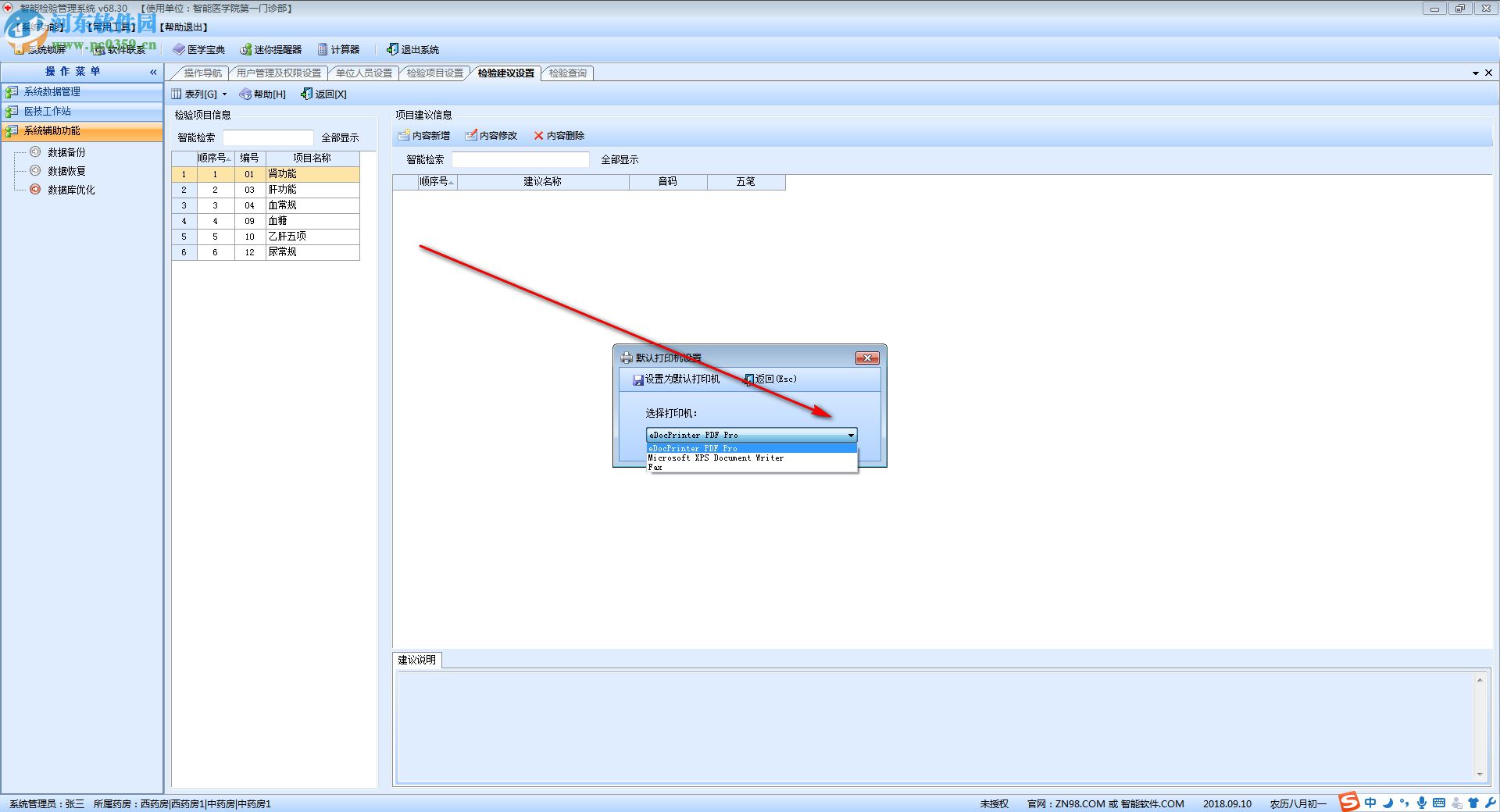Sort by 建议名称 column header
1500x812 pixels.
(x=543, y=182)
